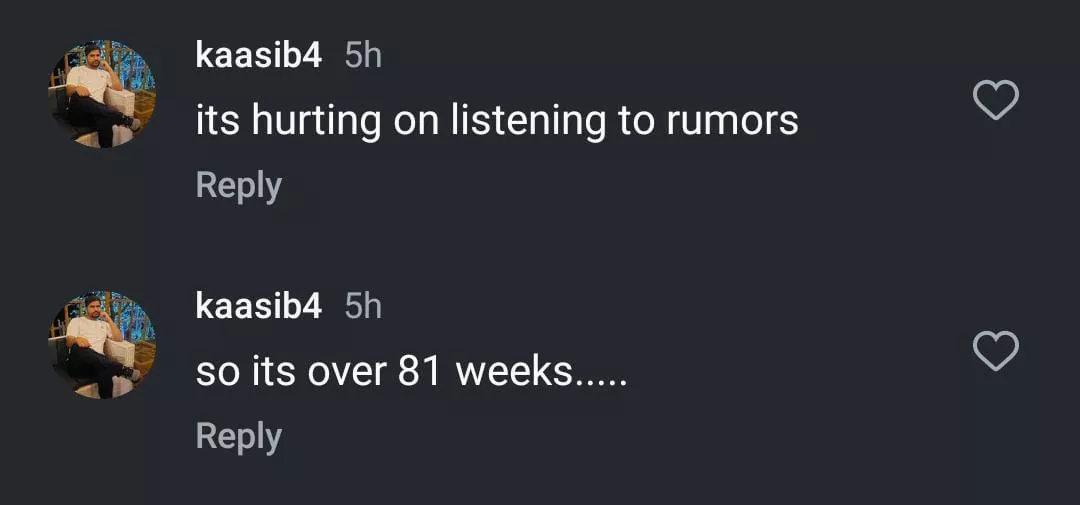
Task: Click username kaasib4 above the 81 weeks comment
Action: 259,307
